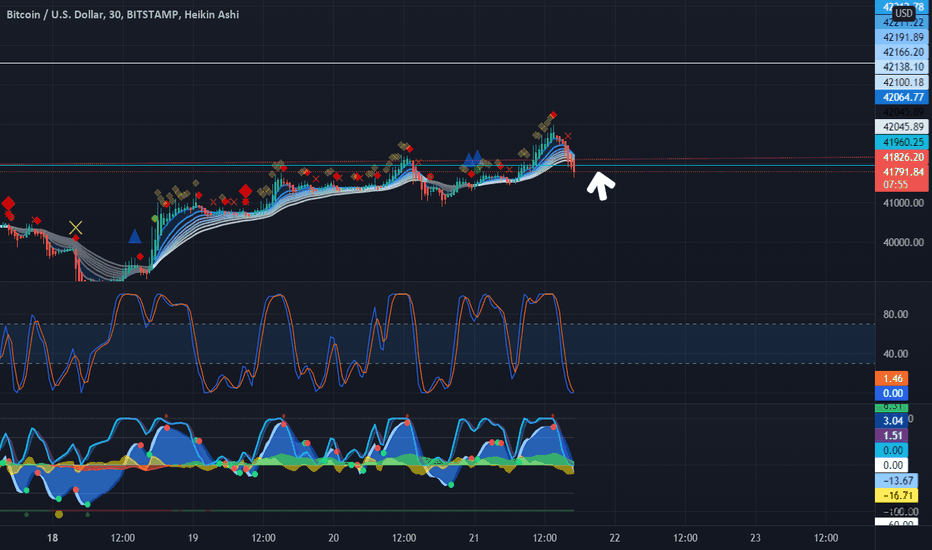This screenshot has height=550, width=932.
Task: Click the cyan 0.00 indicator value
Action: tap(892, 450)
